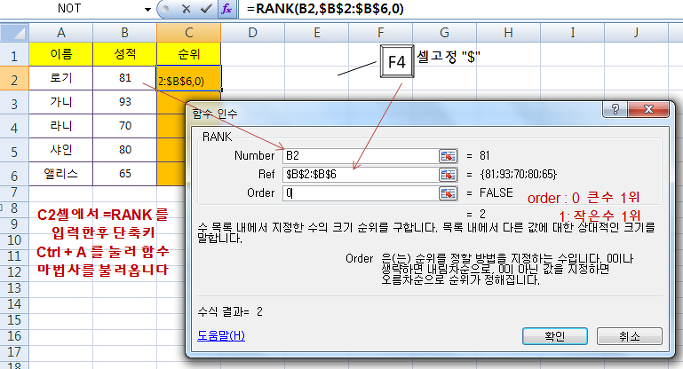Click the Order argument field
Screen dimensions: 683x369
click(360, 193)
